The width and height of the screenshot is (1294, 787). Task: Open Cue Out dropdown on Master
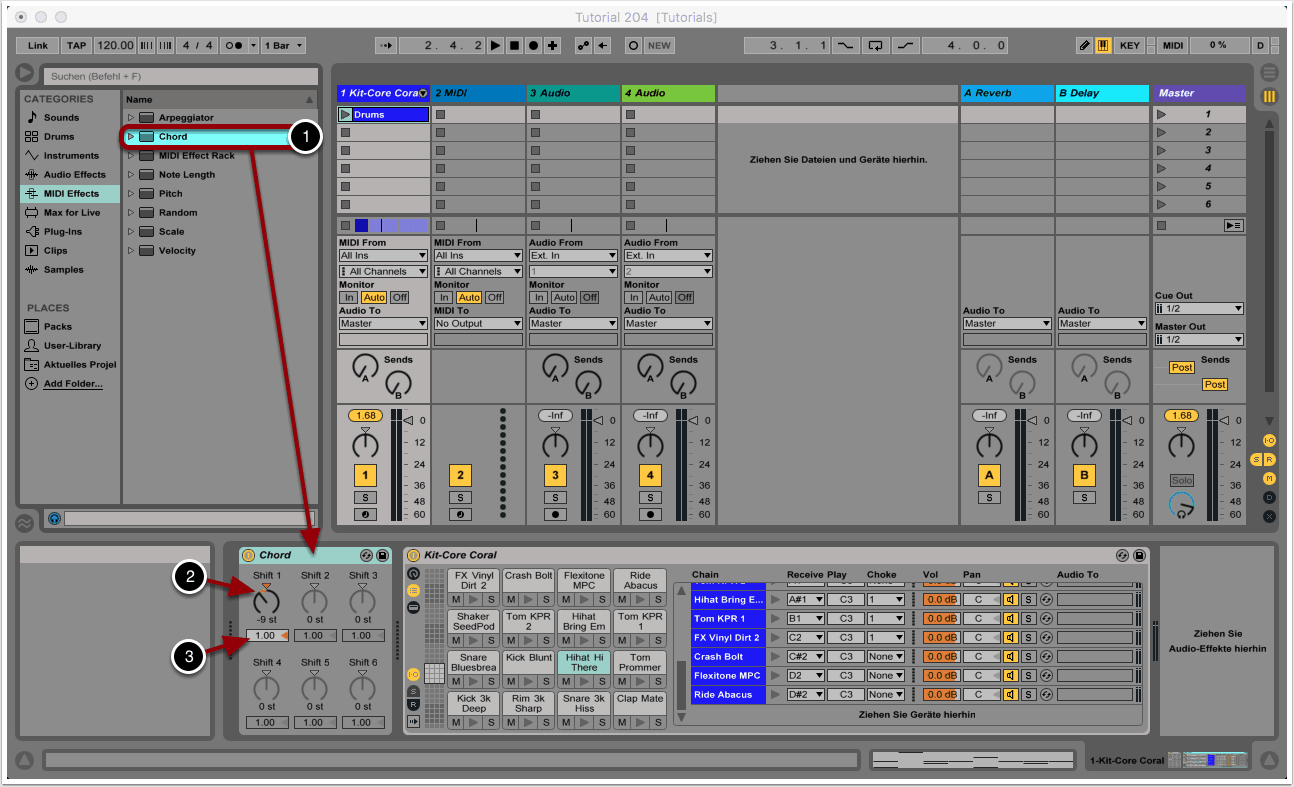[x=1199, y=309]
